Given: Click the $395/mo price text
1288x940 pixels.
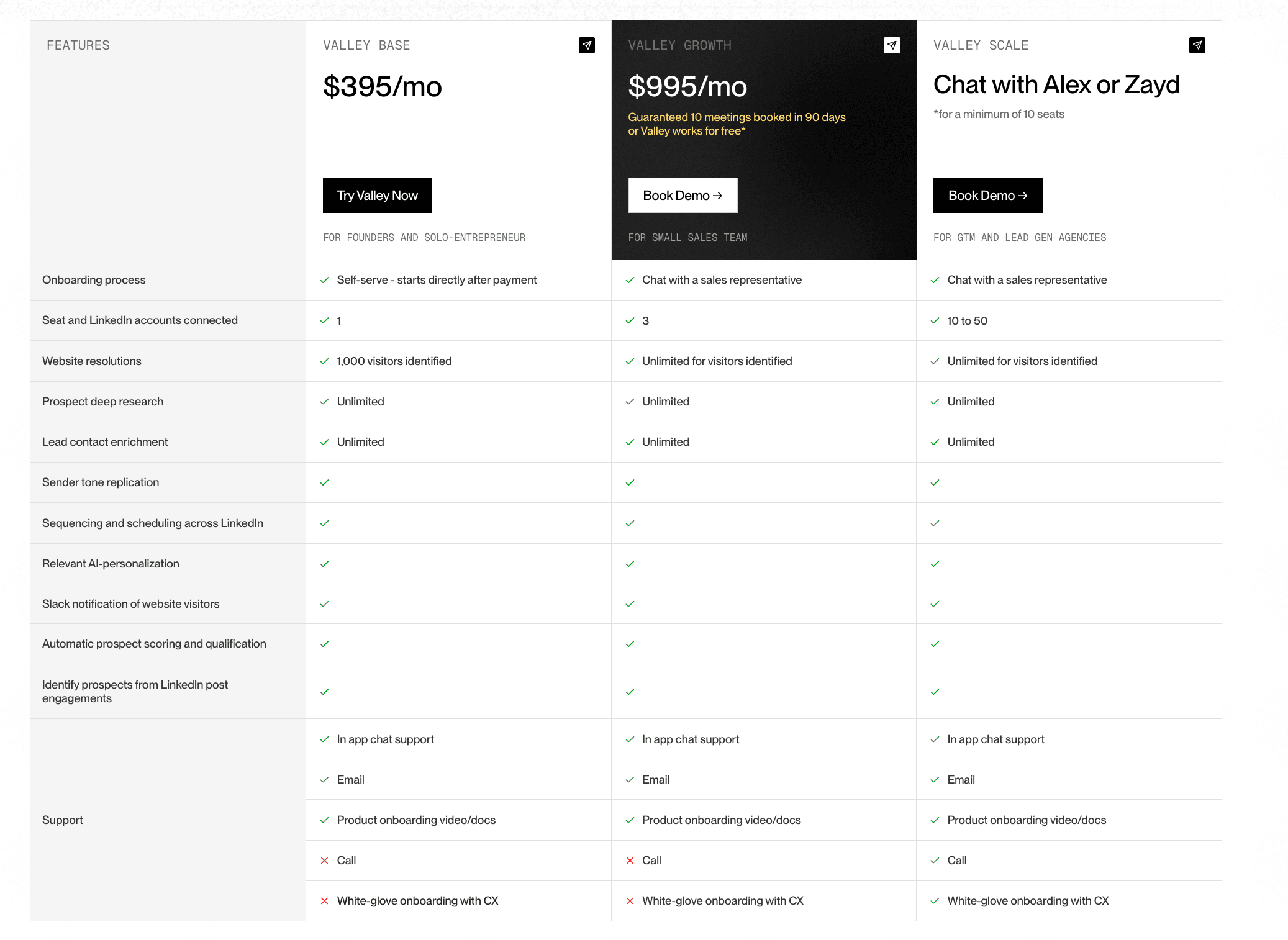Looking at the screenshot, I should [x=381, y=87].
